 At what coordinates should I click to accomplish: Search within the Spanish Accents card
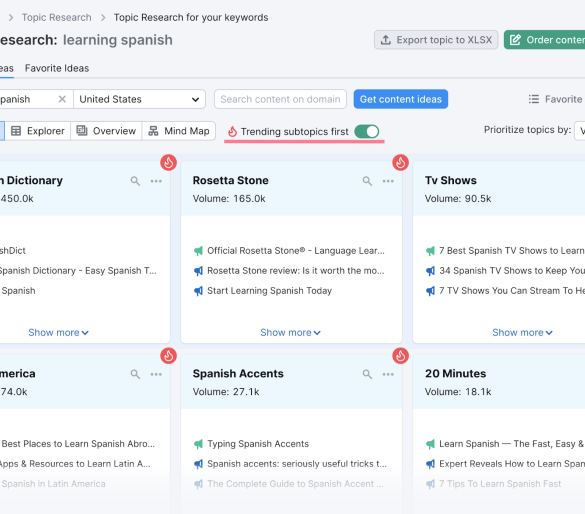tap(367, 374)
